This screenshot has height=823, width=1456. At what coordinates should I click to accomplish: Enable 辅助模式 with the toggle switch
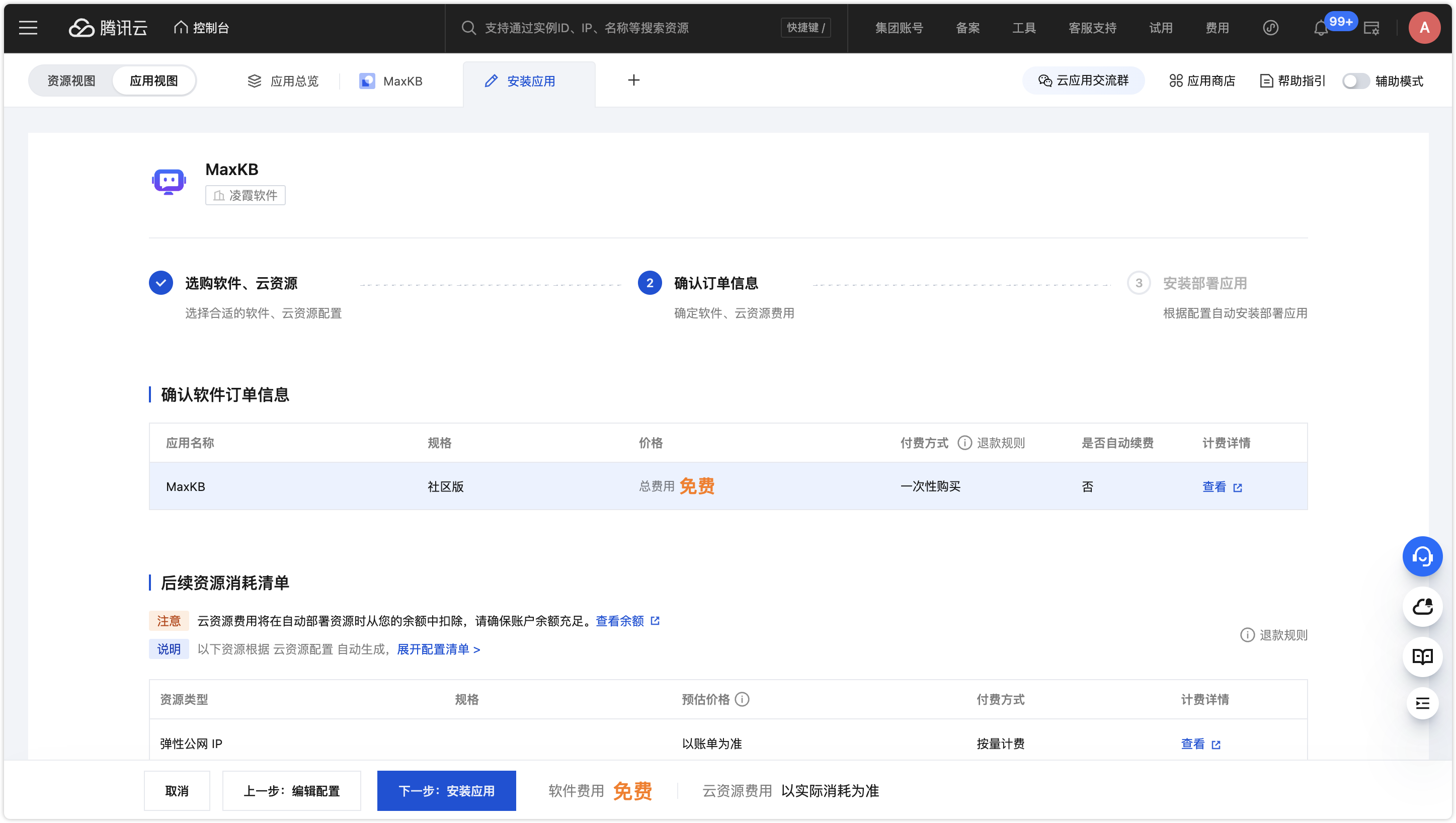(x=1355, y=81)
